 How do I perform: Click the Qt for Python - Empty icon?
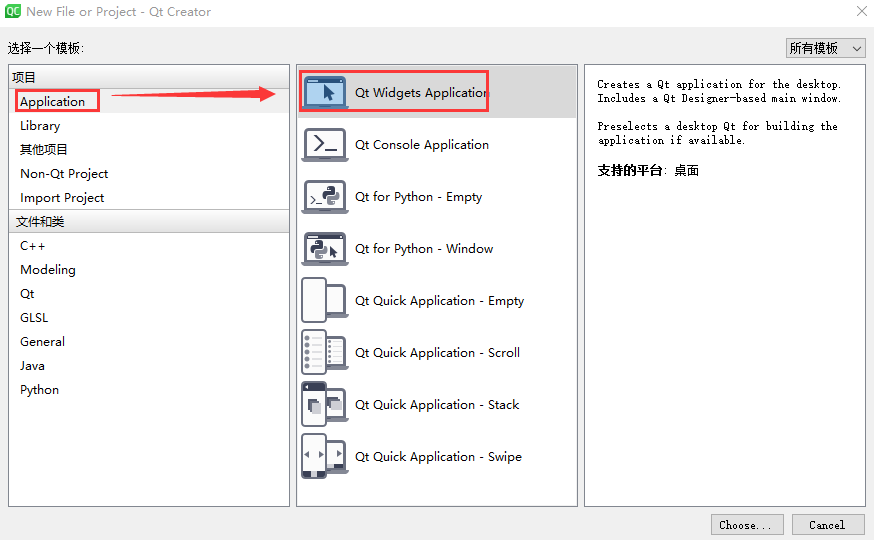pyautogui.click(x=325, y=197)
